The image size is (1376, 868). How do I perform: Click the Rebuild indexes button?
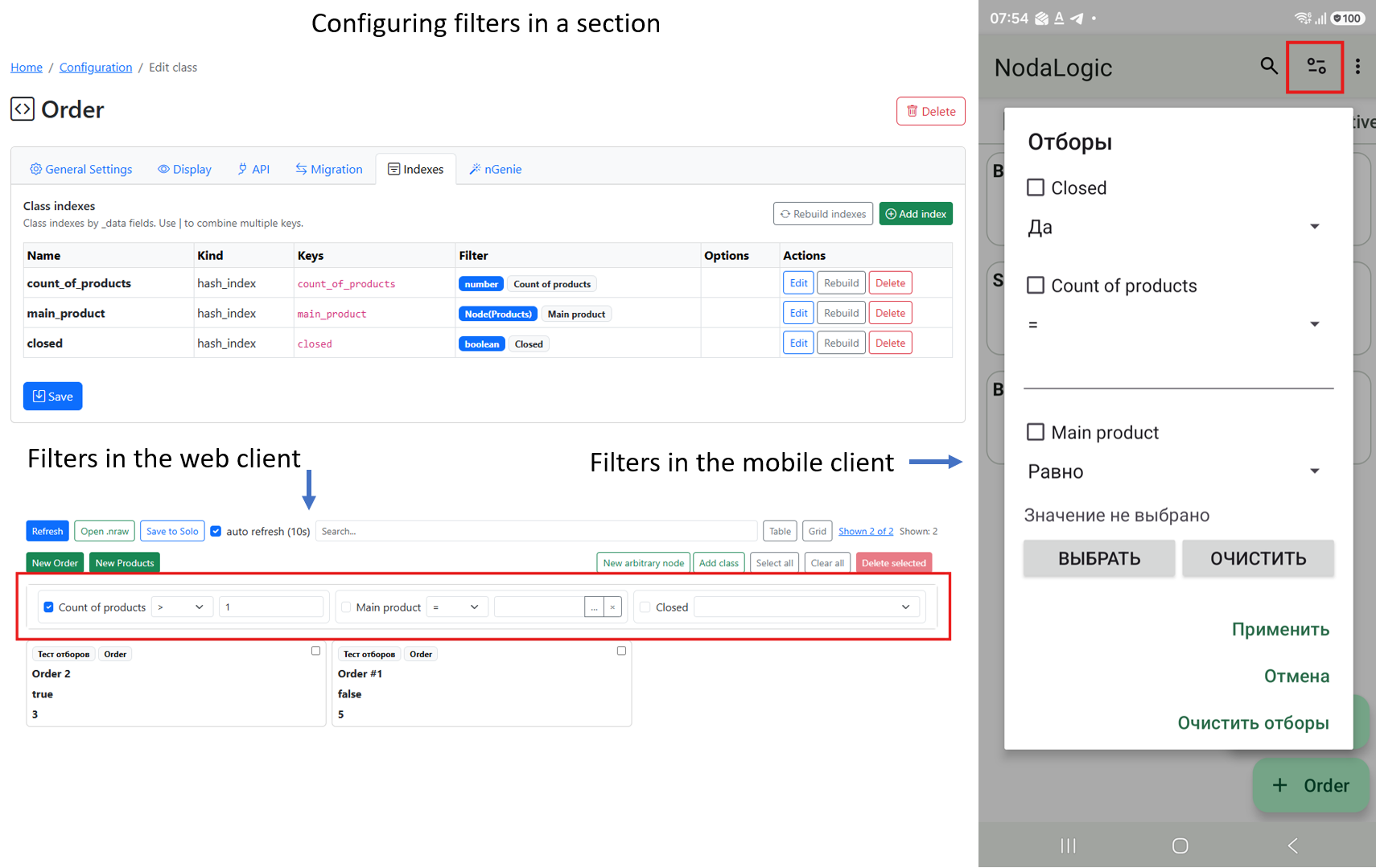coord(823,214)
